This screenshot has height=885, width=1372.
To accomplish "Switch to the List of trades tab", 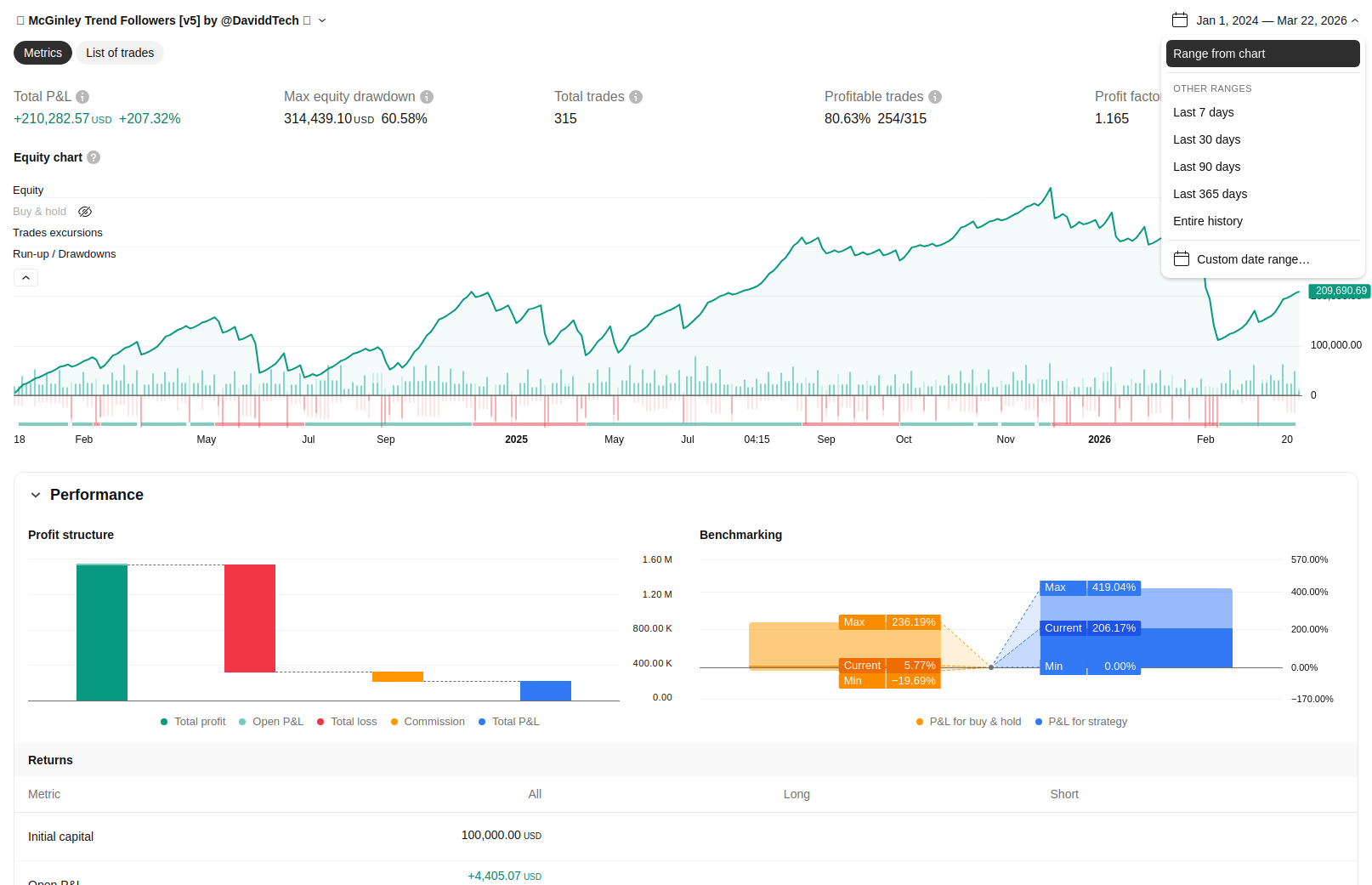I will point(120,53).
